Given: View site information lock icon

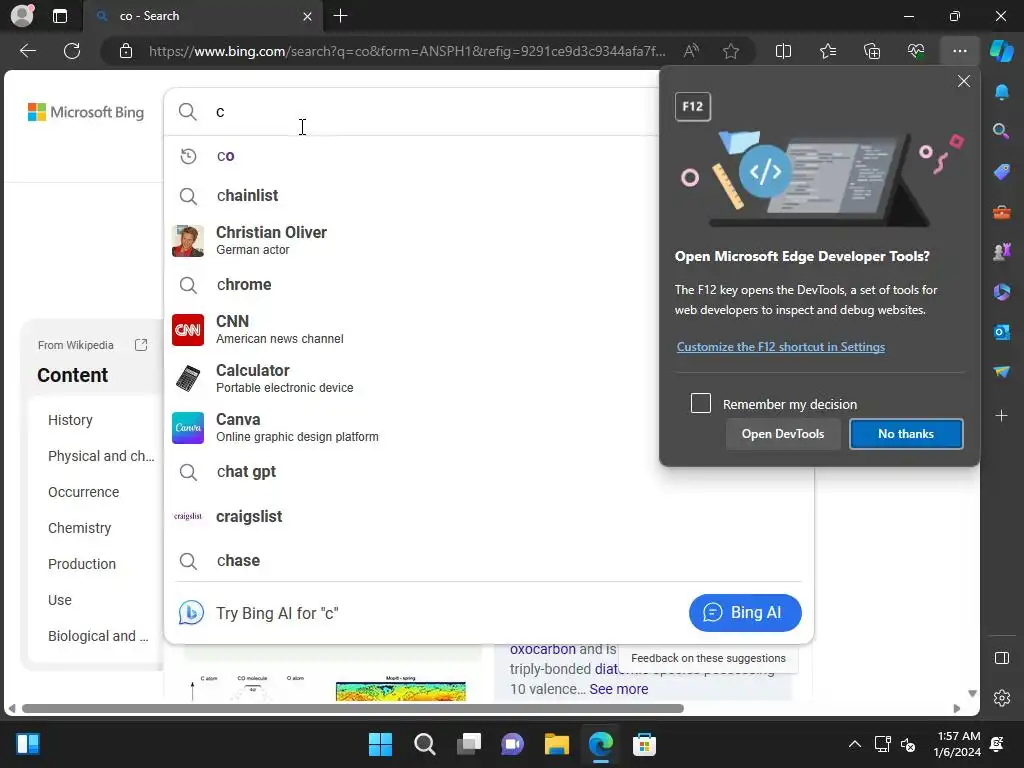Looking at the screenshot, I should [x=126, y=51].
